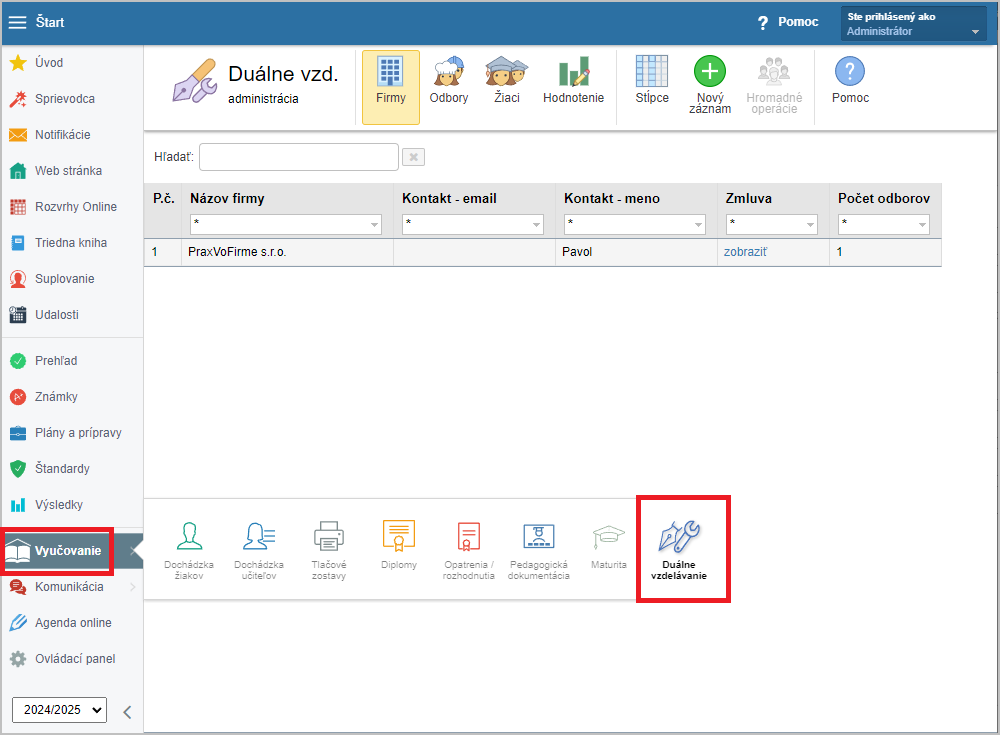Image resolution: width=1000 pixels, height=735 pixels.
Task: Switch to the Žiaci tab
Action: click(x=507, y=80)
